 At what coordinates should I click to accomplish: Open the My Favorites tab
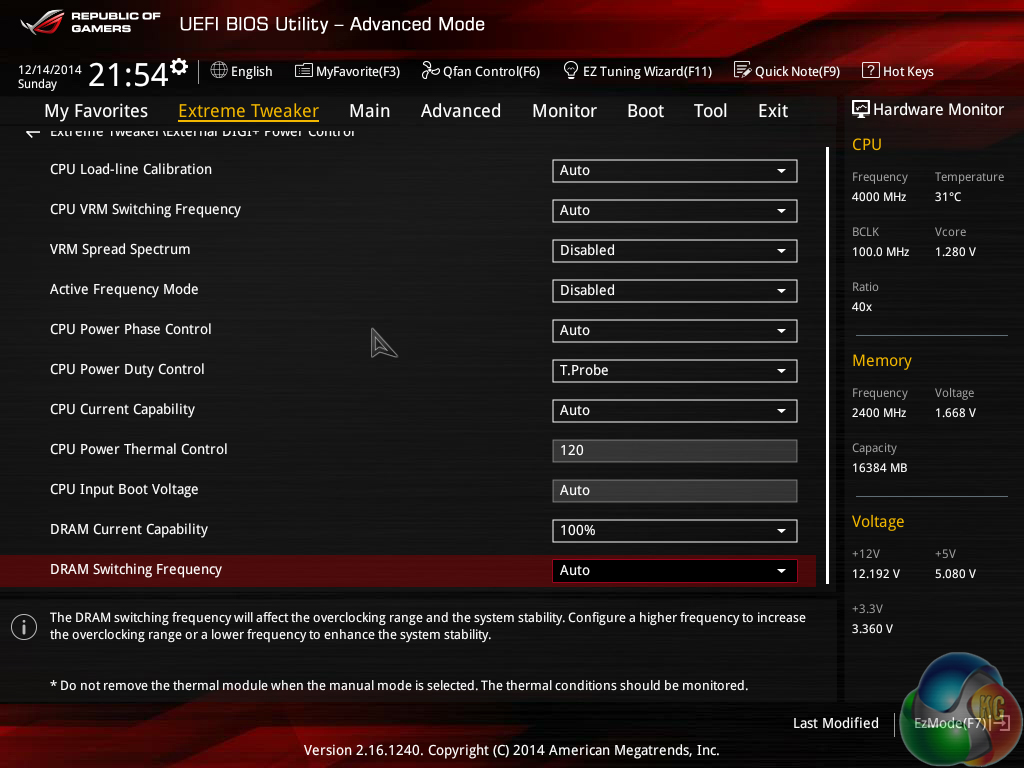click(x=96, y=111)
